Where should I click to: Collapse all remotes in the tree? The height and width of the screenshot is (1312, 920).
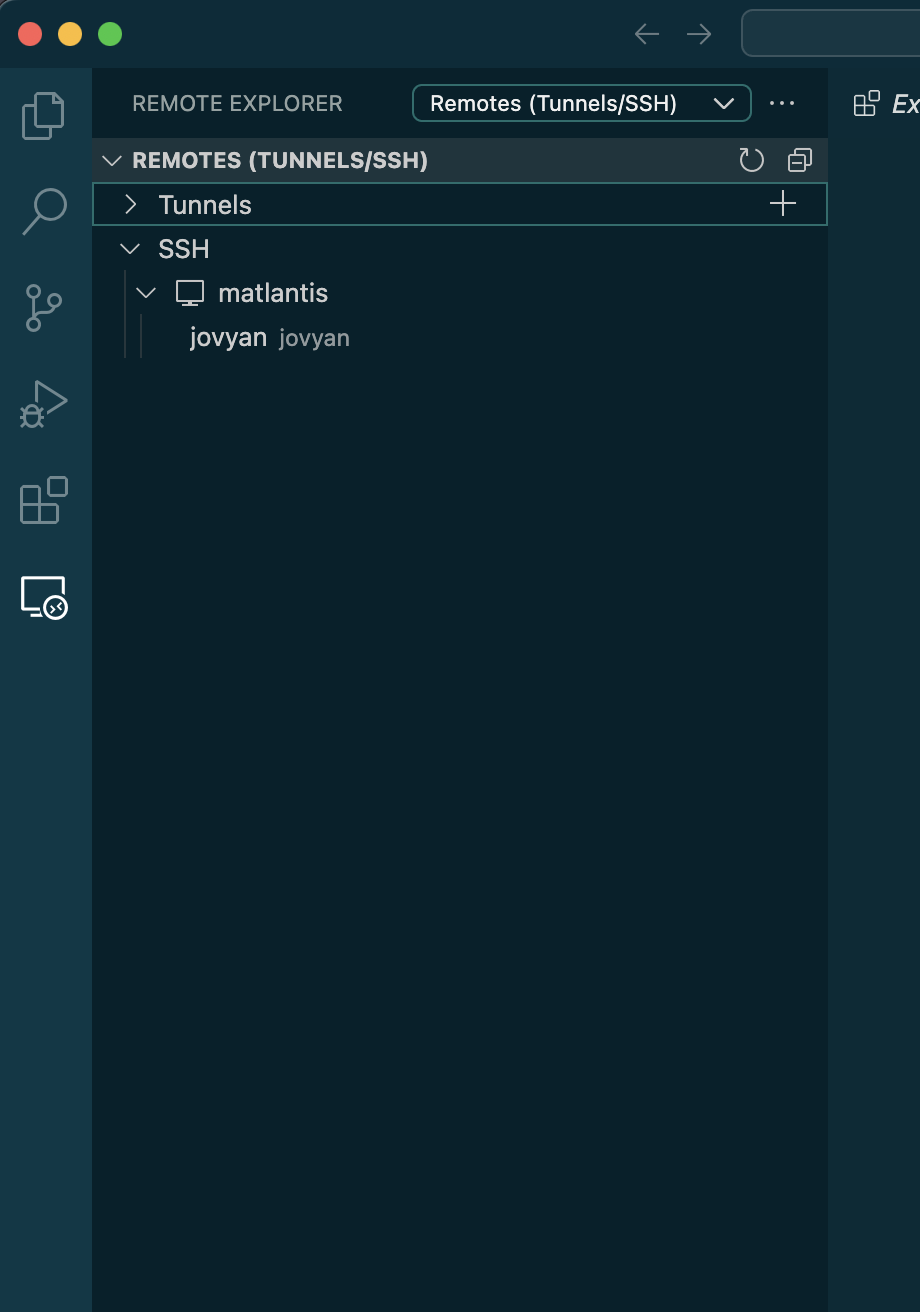click(800, 160)
